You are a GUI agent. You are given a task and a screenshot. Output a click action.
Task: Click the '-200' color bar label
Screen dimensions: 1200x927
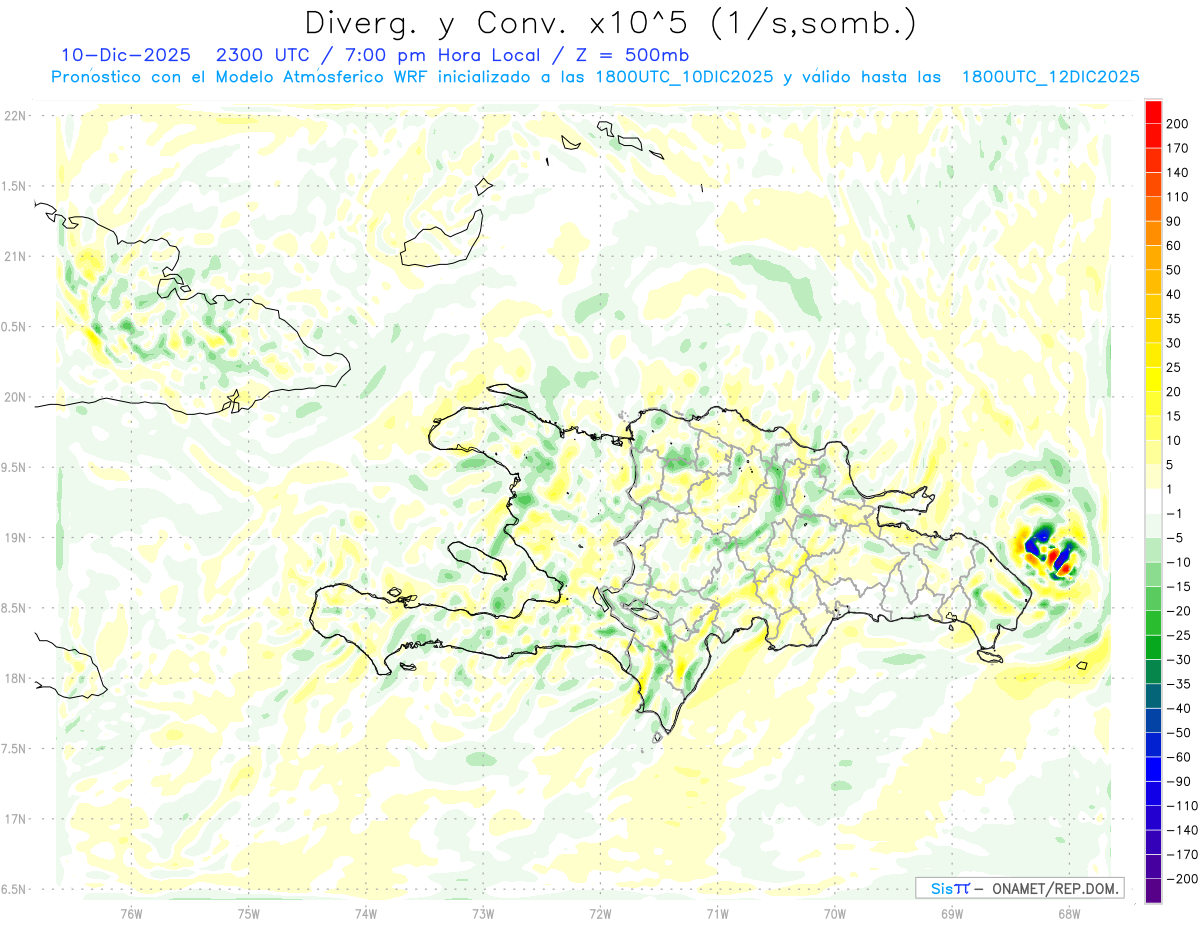1181,880
